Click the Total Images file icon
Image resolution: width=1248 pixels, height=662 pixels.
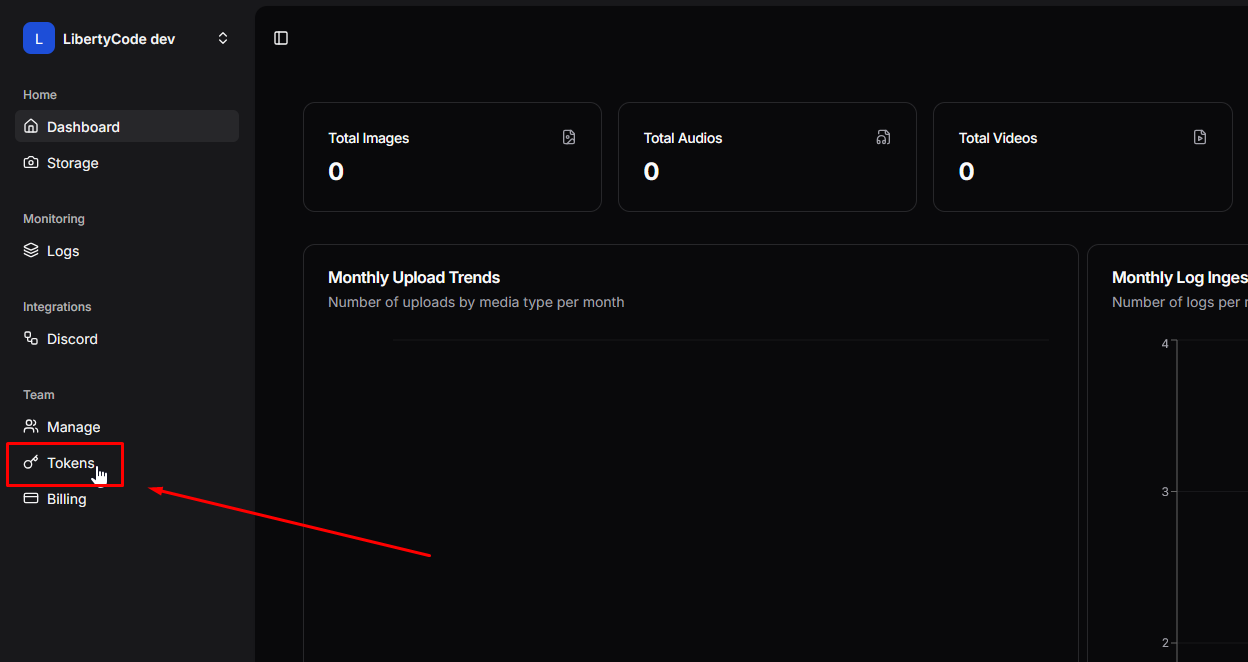point(569,138)
